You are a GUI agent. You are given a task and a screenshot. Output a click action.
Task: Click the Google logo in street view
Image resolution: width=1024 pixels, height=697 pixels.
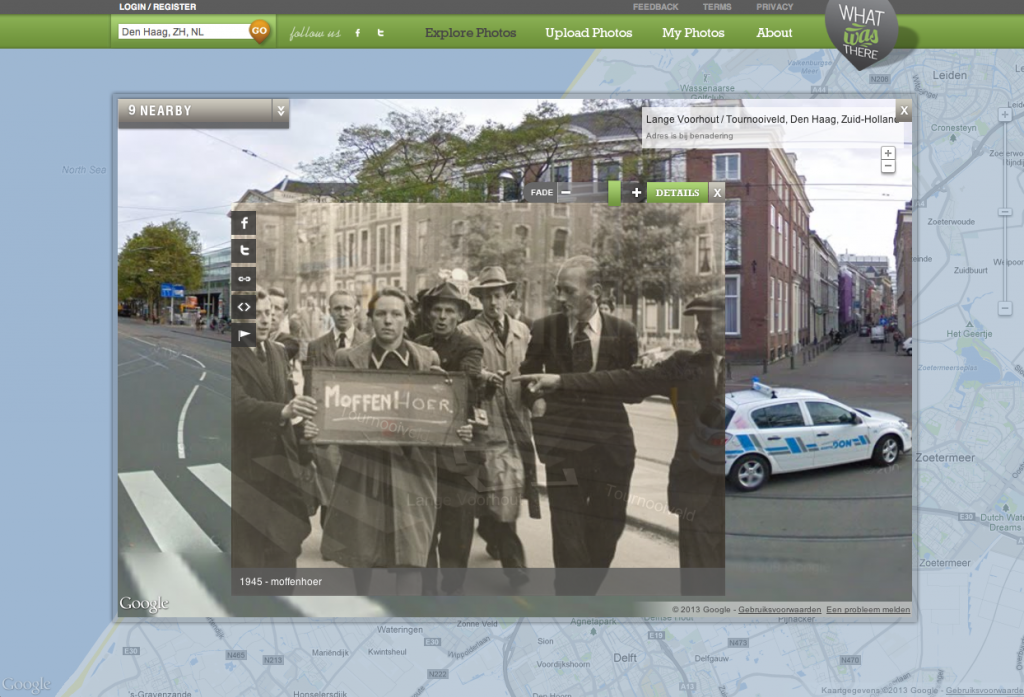pyautogui.click(x=144, y=604)
